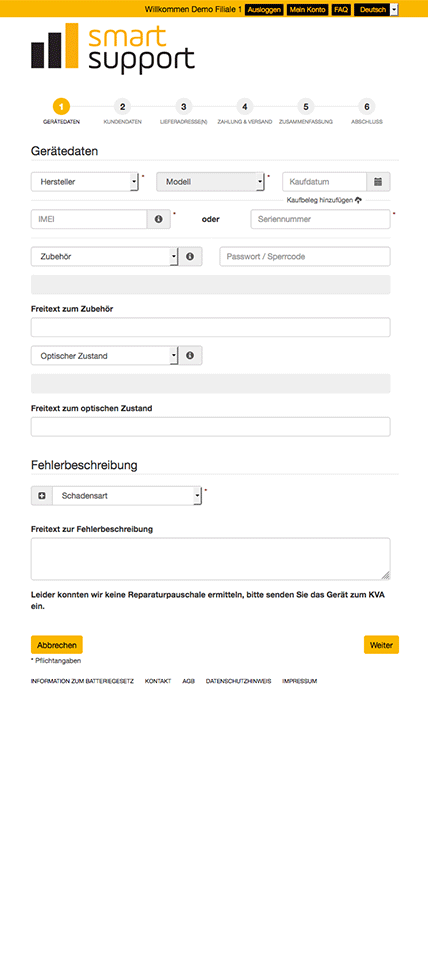
Task: Jump to step 4 Zahlung & Versand
Action: (244, 112)
